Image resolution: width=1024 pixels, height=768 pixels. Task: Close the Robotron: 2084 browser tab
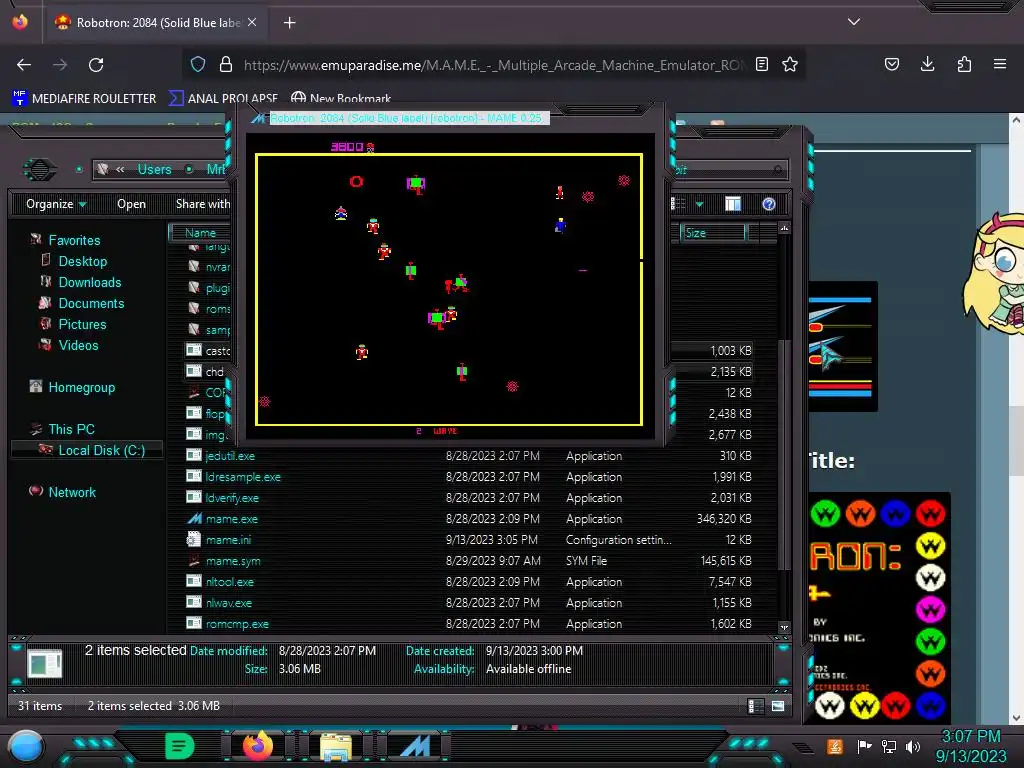pyautogui.click(x=252, y=22)
